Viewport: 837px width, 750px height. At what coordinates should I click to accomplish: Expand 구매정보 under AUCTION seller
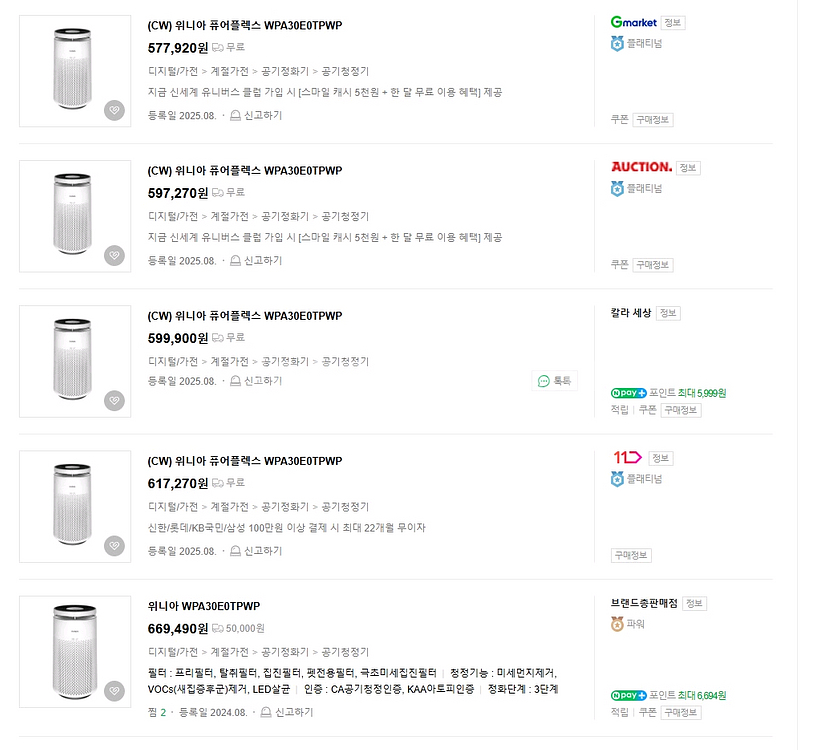pyautogui.click(x=653, y=265)
